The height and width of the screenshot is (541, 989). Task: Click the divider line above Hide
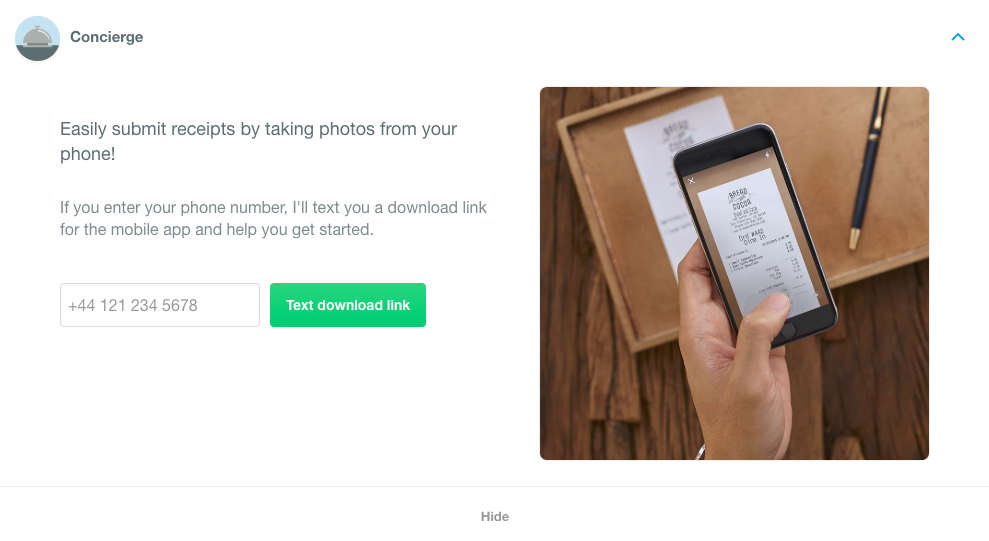coord(494,486)
